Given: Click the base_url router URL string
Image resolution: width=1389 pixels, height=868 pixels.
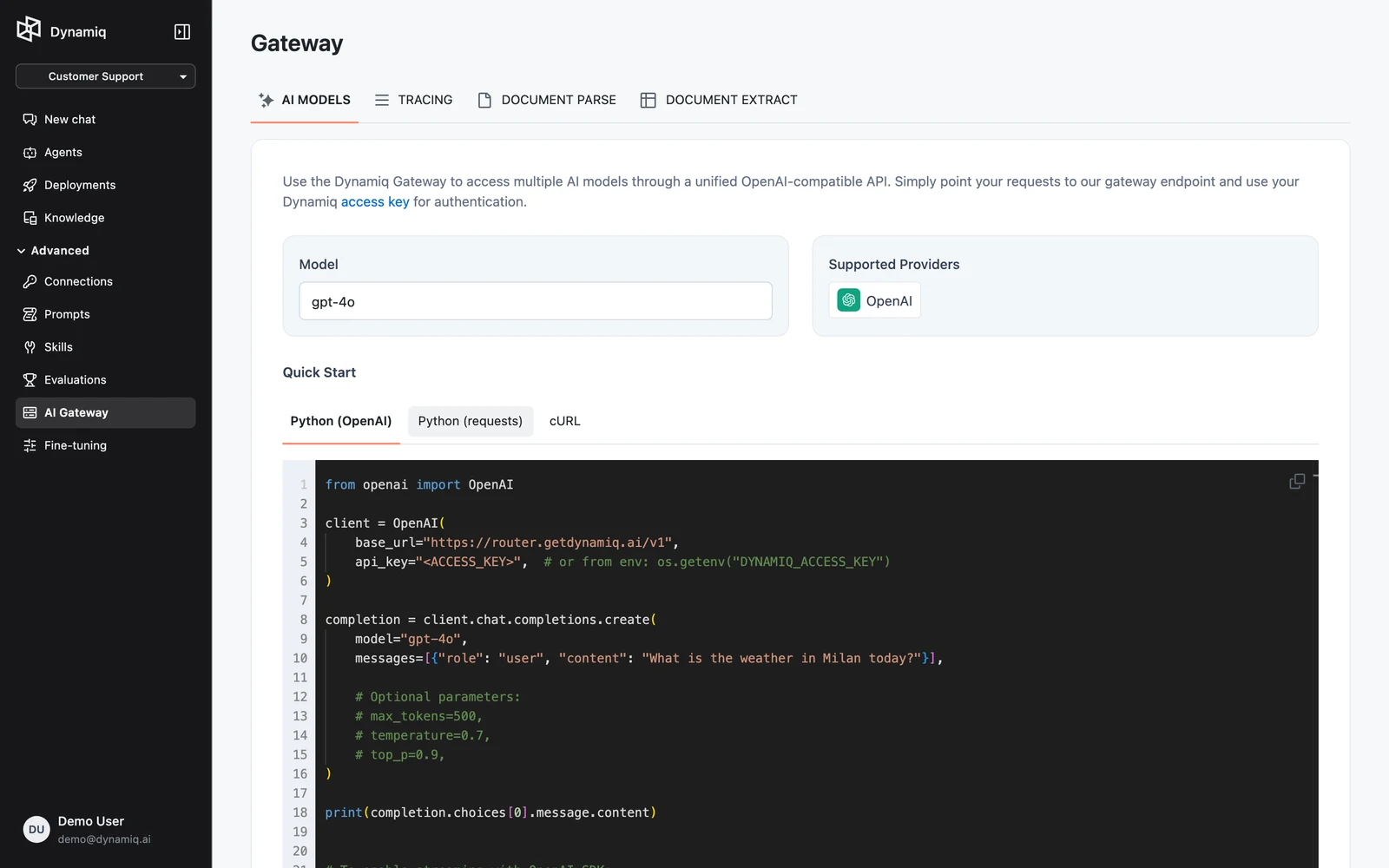Looking at the screenshot, I should pyautogui.click(x=548, y=542).
